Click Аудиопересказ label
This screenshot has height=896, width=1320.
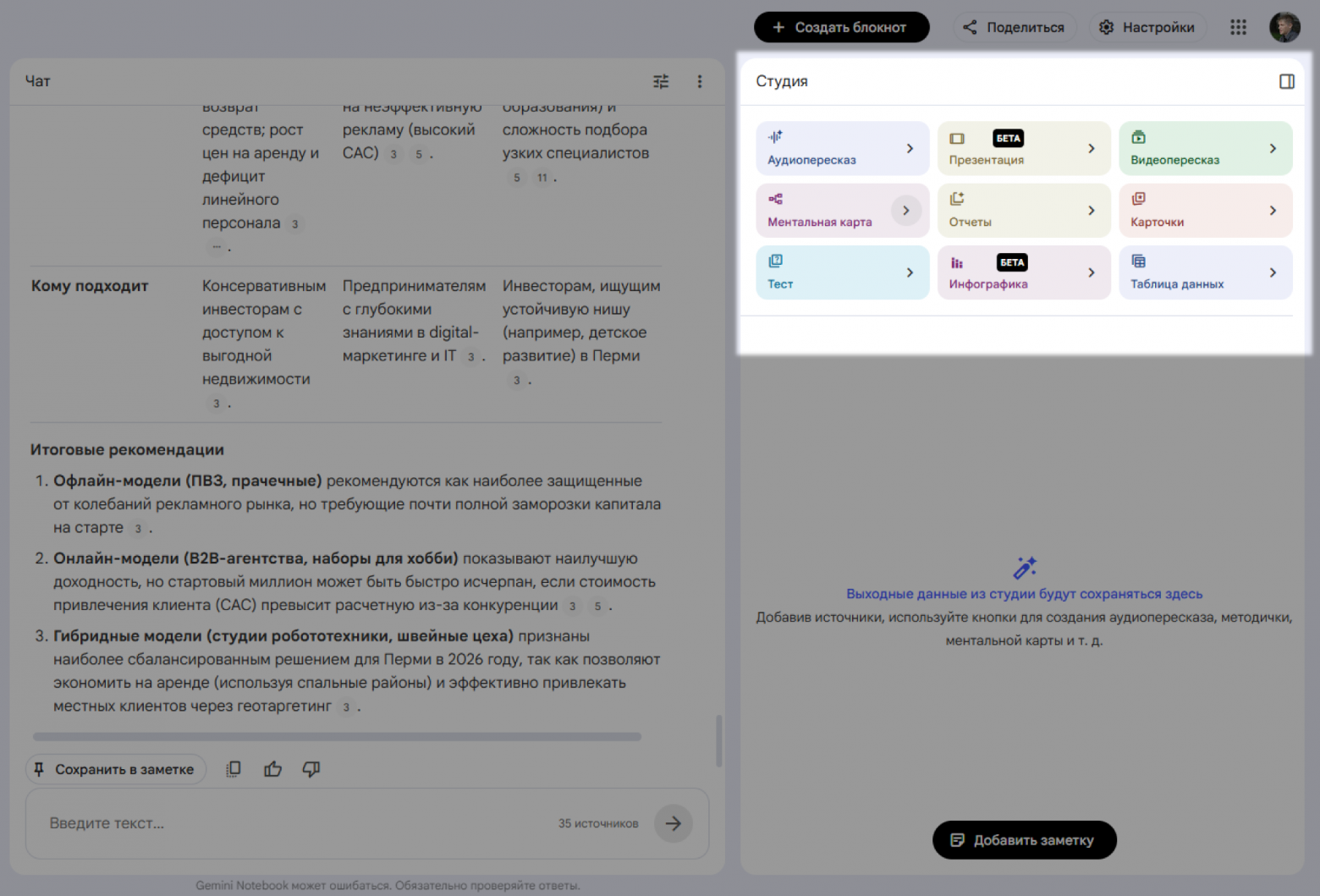pyautogui.click(x=811, y=160)
